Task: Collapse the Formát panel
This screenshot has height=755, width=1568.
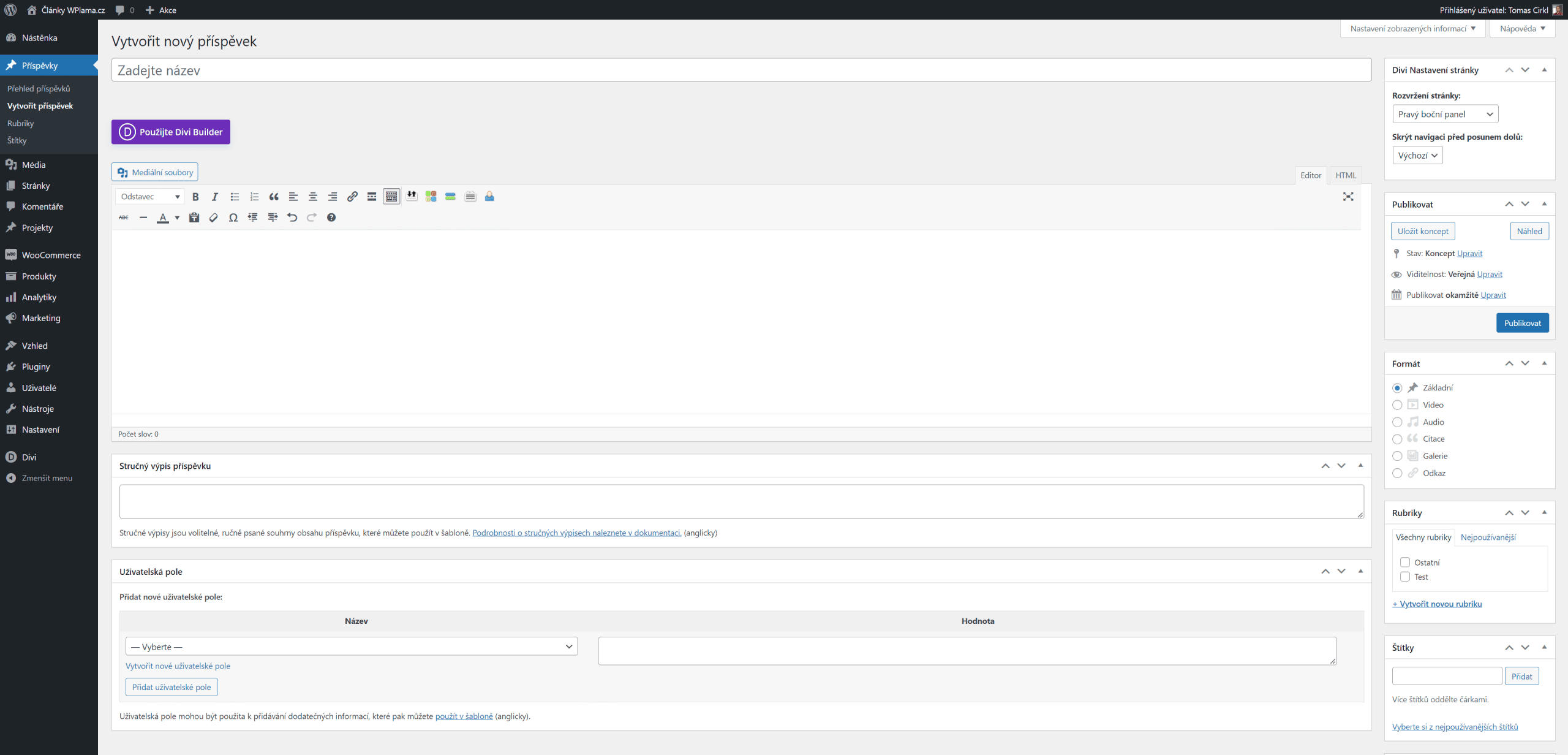Action: [1544, 363]
